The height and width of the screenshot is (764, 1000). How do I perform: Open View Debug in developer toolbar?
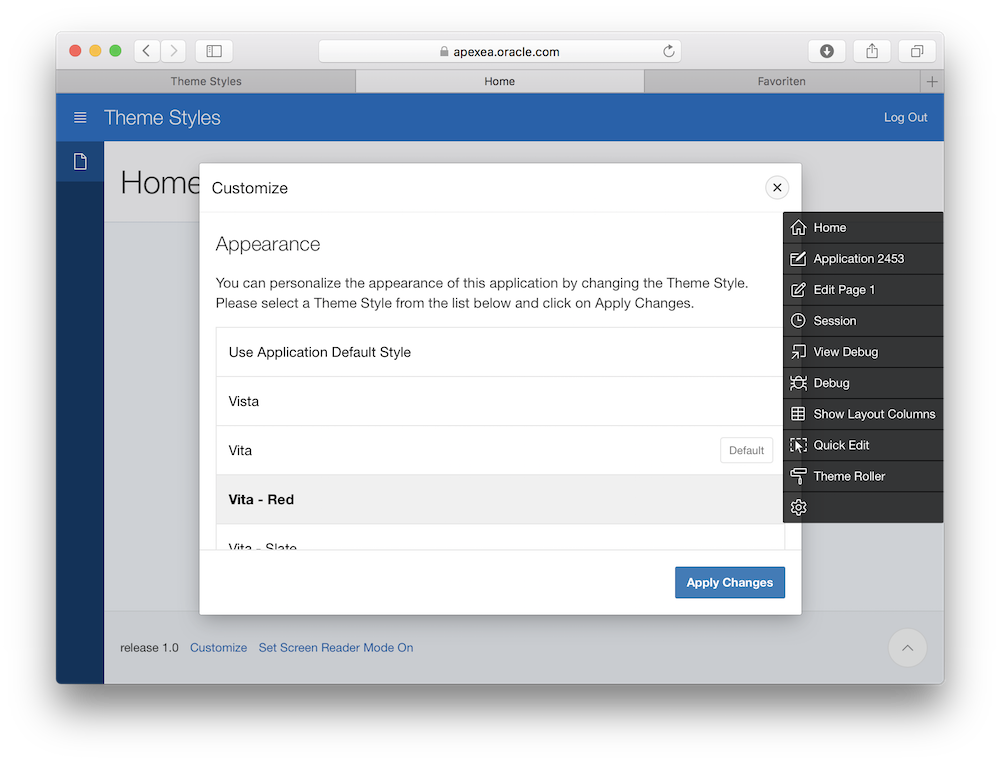pyautogui.click(x=845, y=353)
